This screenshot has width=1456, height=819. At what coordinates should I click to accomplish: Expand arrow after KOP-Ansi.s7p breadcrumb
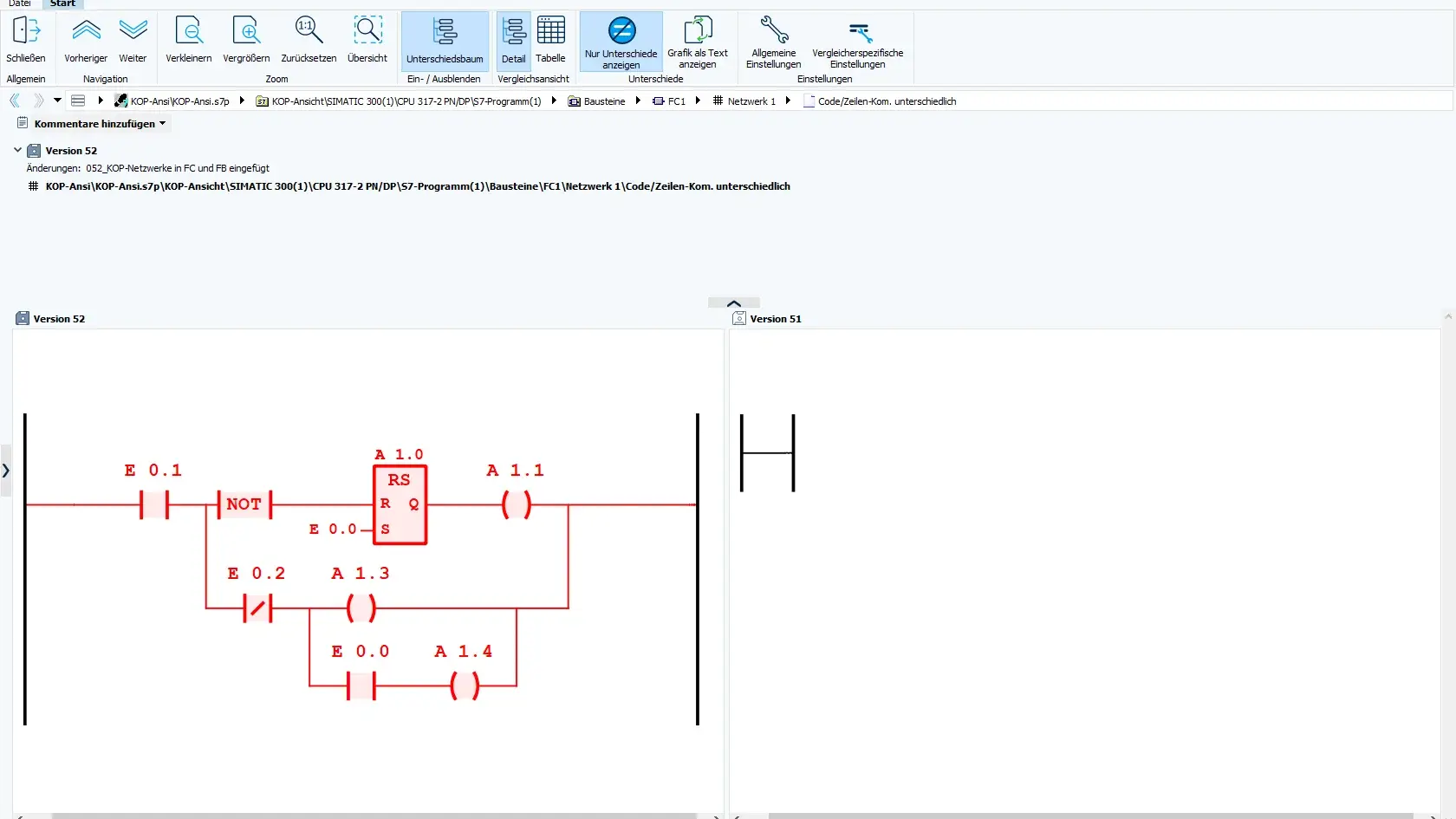click(242, 101)
